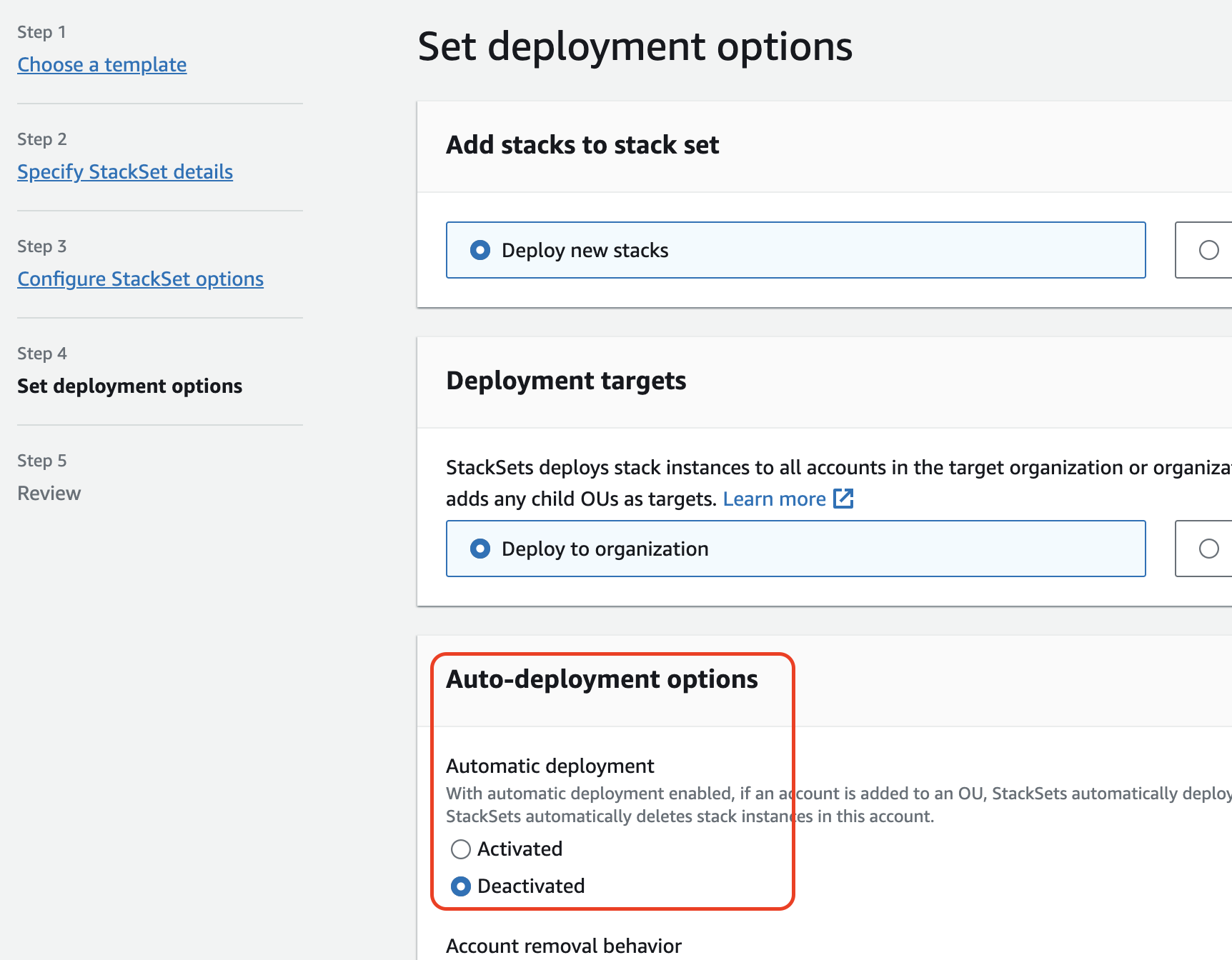Click the Add stacks to stack set heading
Screen dimensions: 1232x960
click(x=582, y=145)
